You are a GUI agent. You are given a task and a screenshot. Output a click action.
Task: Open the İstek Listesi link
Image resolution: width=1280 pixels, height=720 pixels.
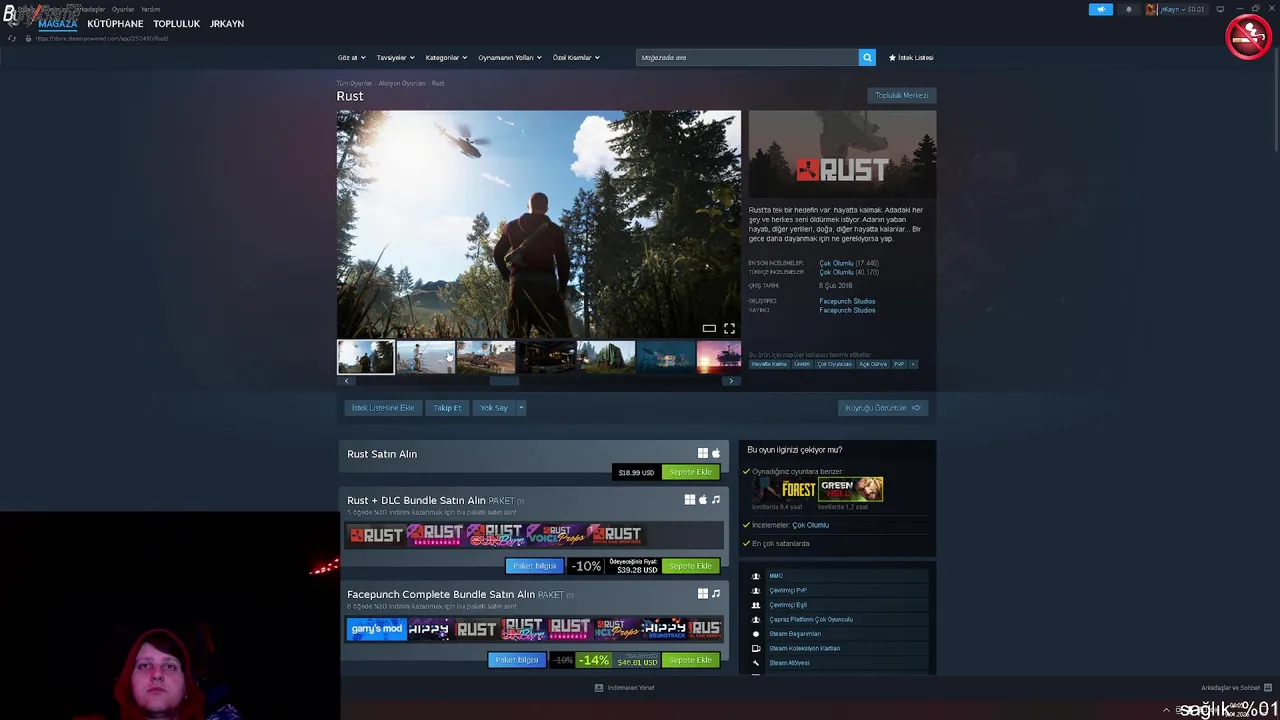tap(911, 57)
